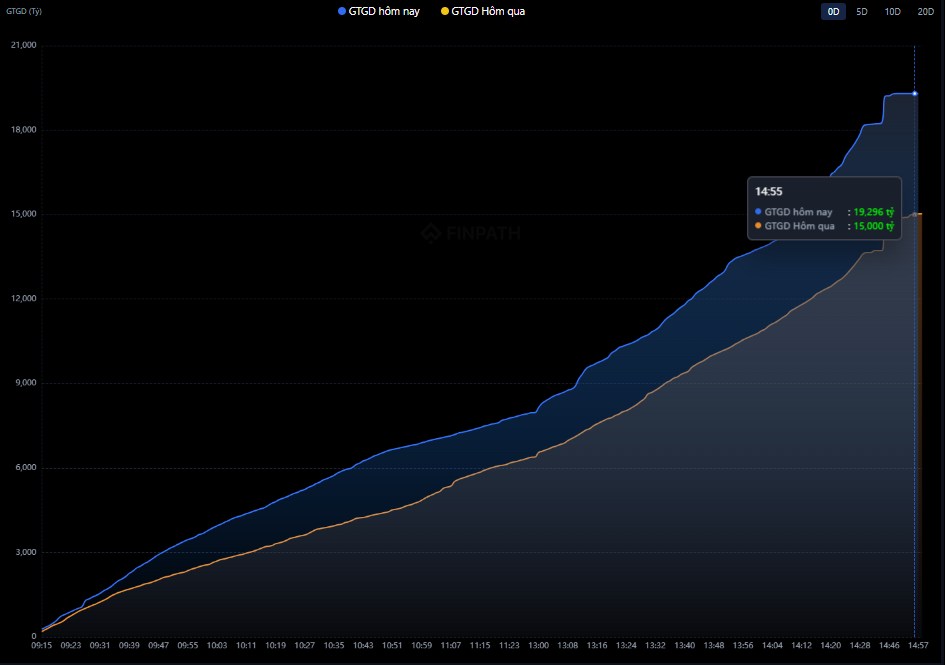Switch to the 5D time range
Screen dimensions: 945x665
(862, 11)
